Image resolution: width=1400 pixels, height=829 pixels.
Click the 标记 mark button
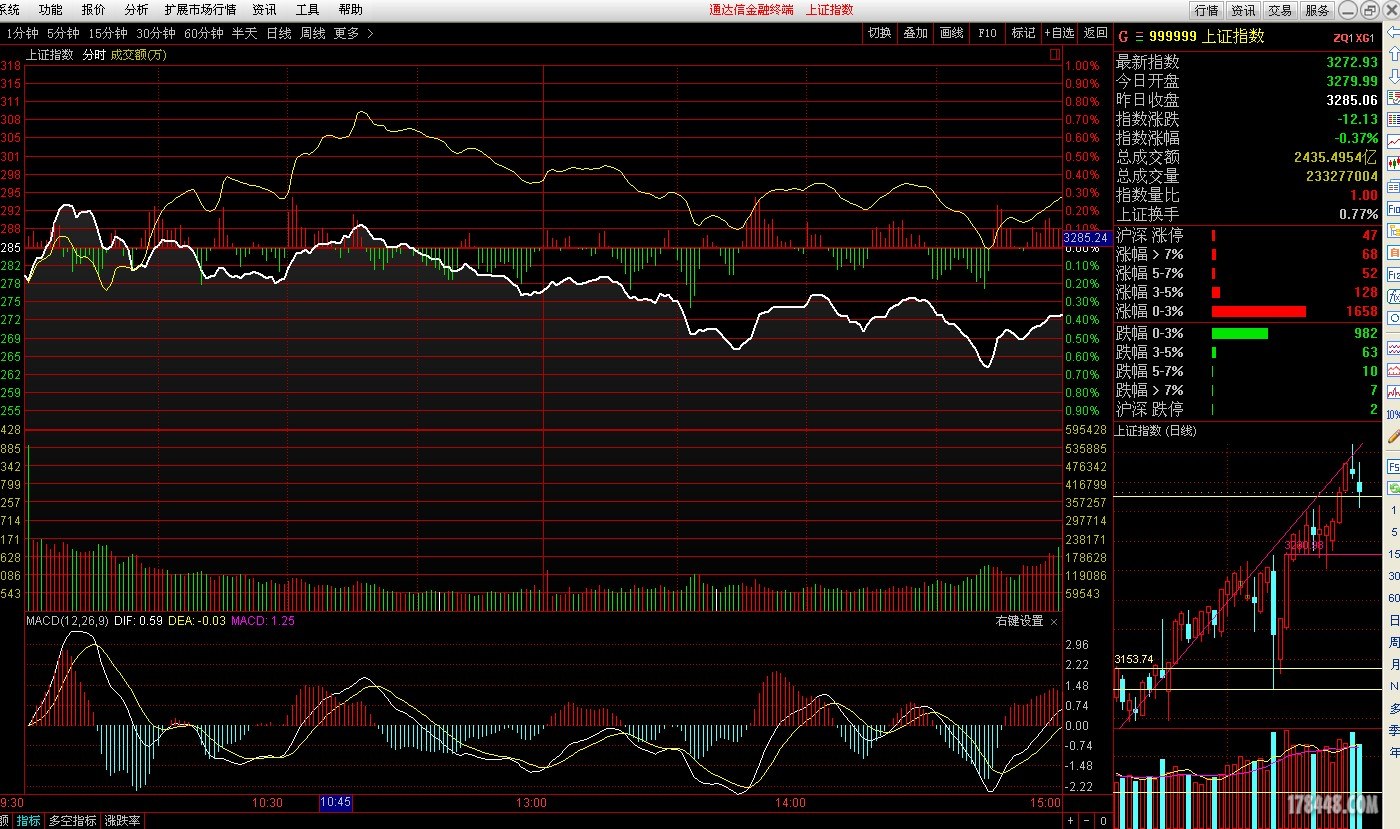(1023, 33)
